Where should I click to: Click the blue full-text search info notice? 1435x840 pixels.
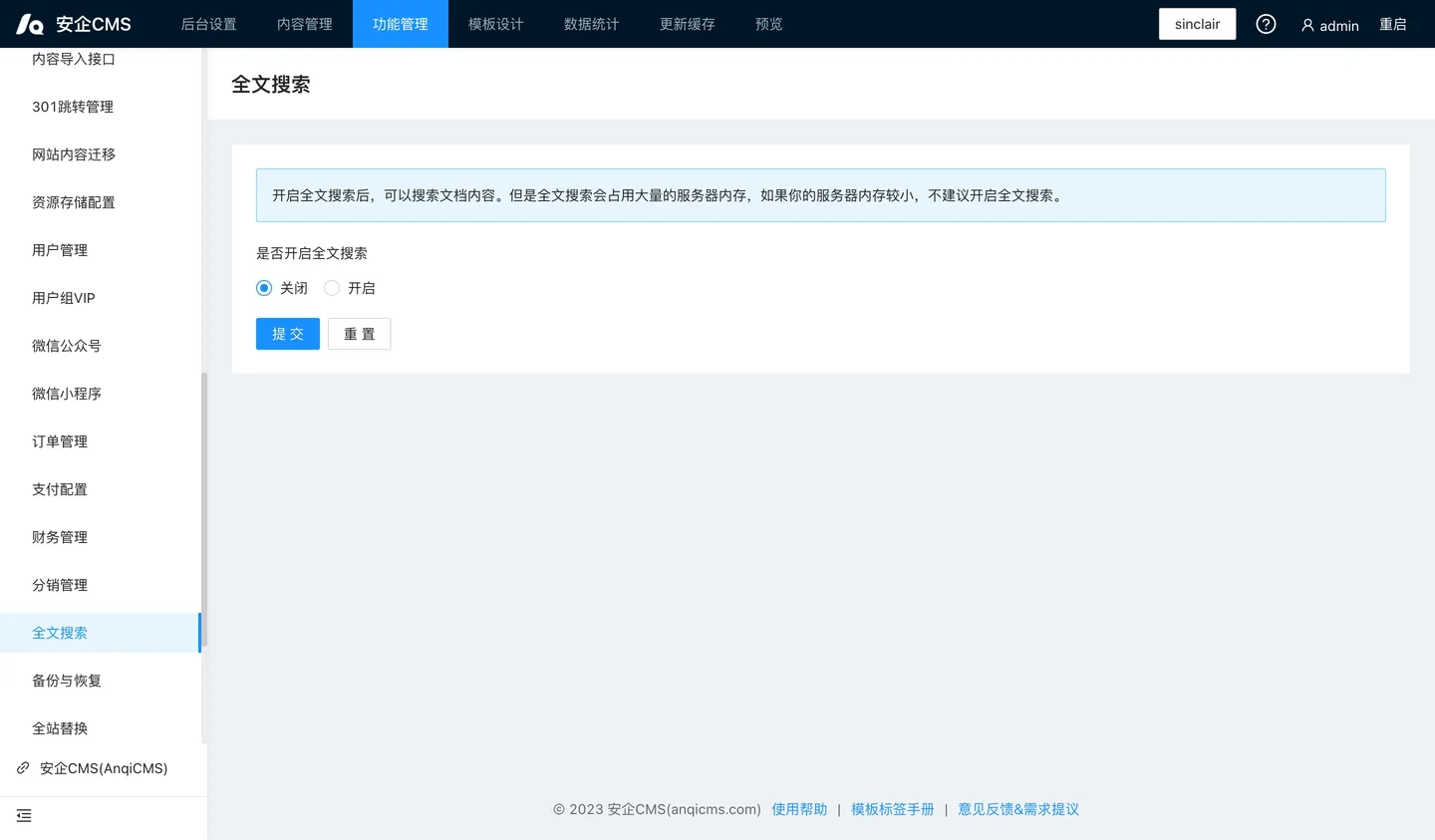(x=821, y=195)
